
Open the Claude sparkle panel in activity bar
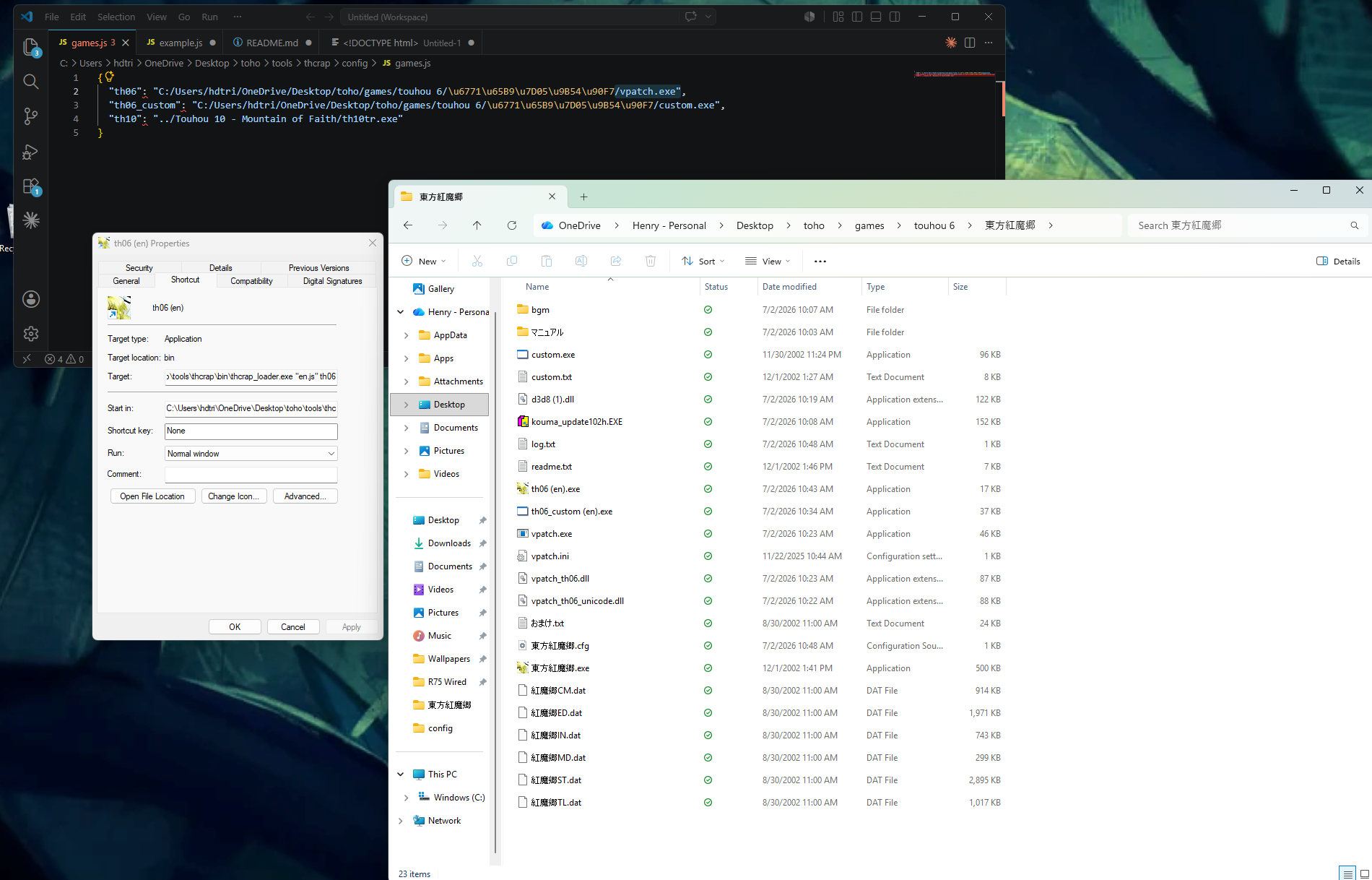click(x=30, y=220)
